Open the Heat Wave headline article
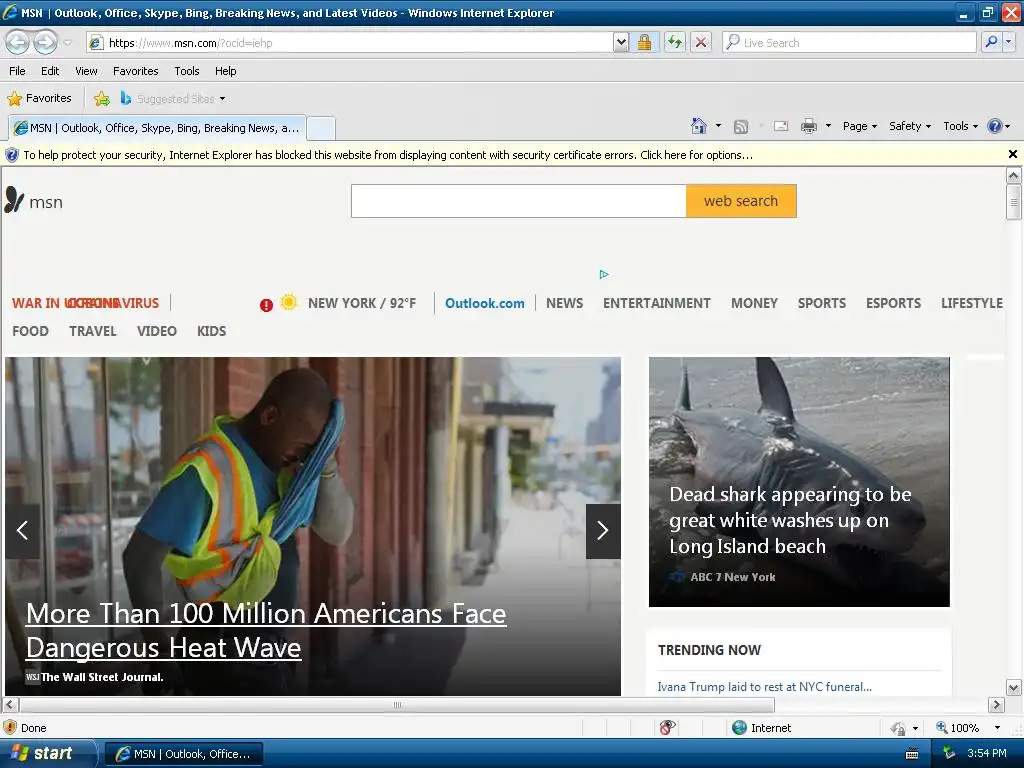The width and height of the screenshot is (1024, 768). pos(266,630)
